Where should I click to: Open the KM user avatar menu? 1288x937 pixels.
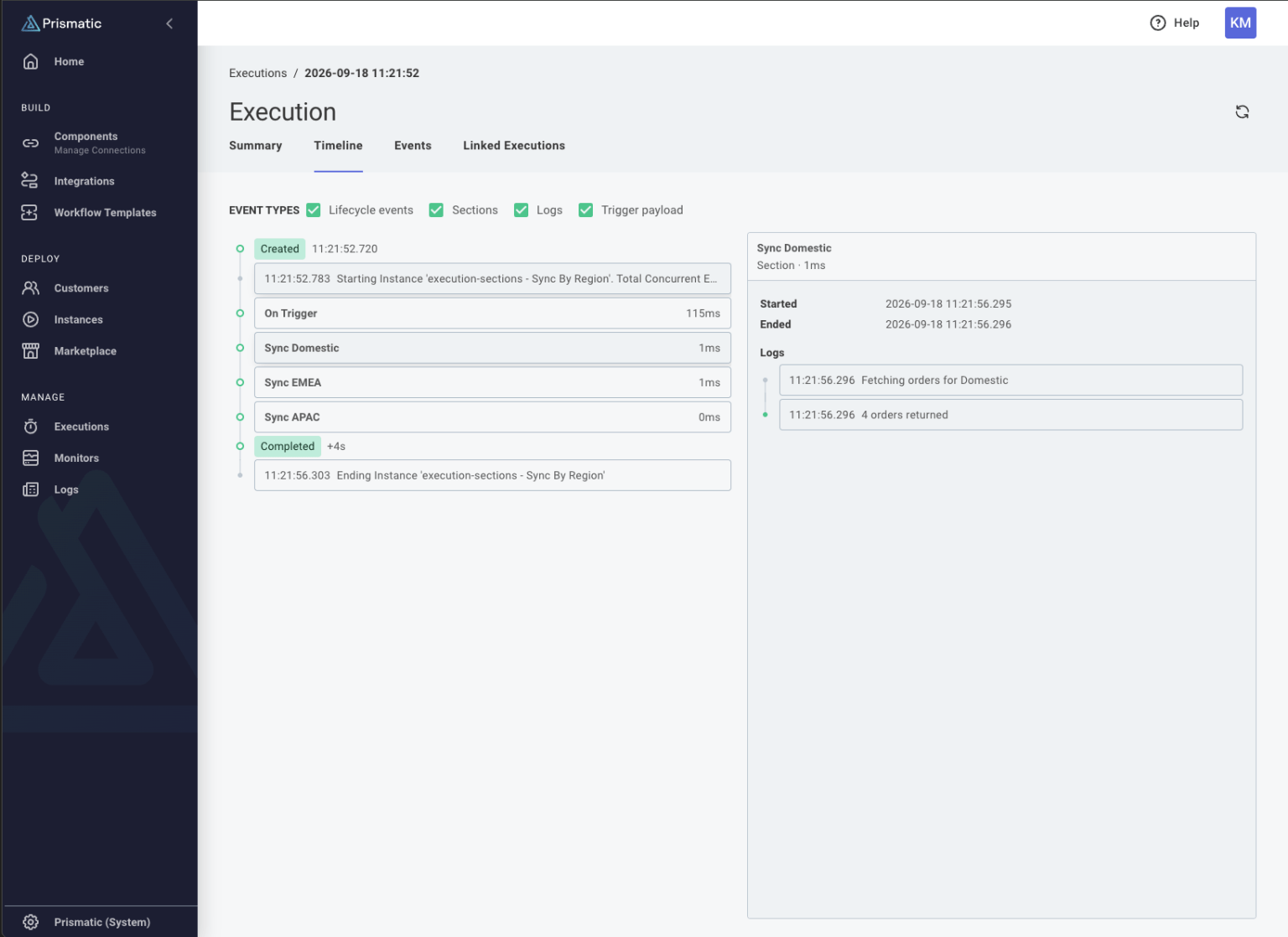1240,23
